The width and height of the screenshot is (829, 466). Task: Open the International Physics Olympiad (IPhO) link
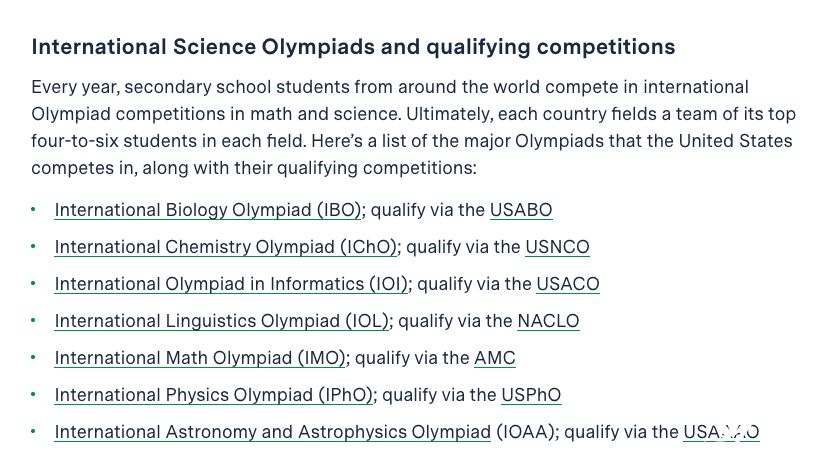(214, 395)
